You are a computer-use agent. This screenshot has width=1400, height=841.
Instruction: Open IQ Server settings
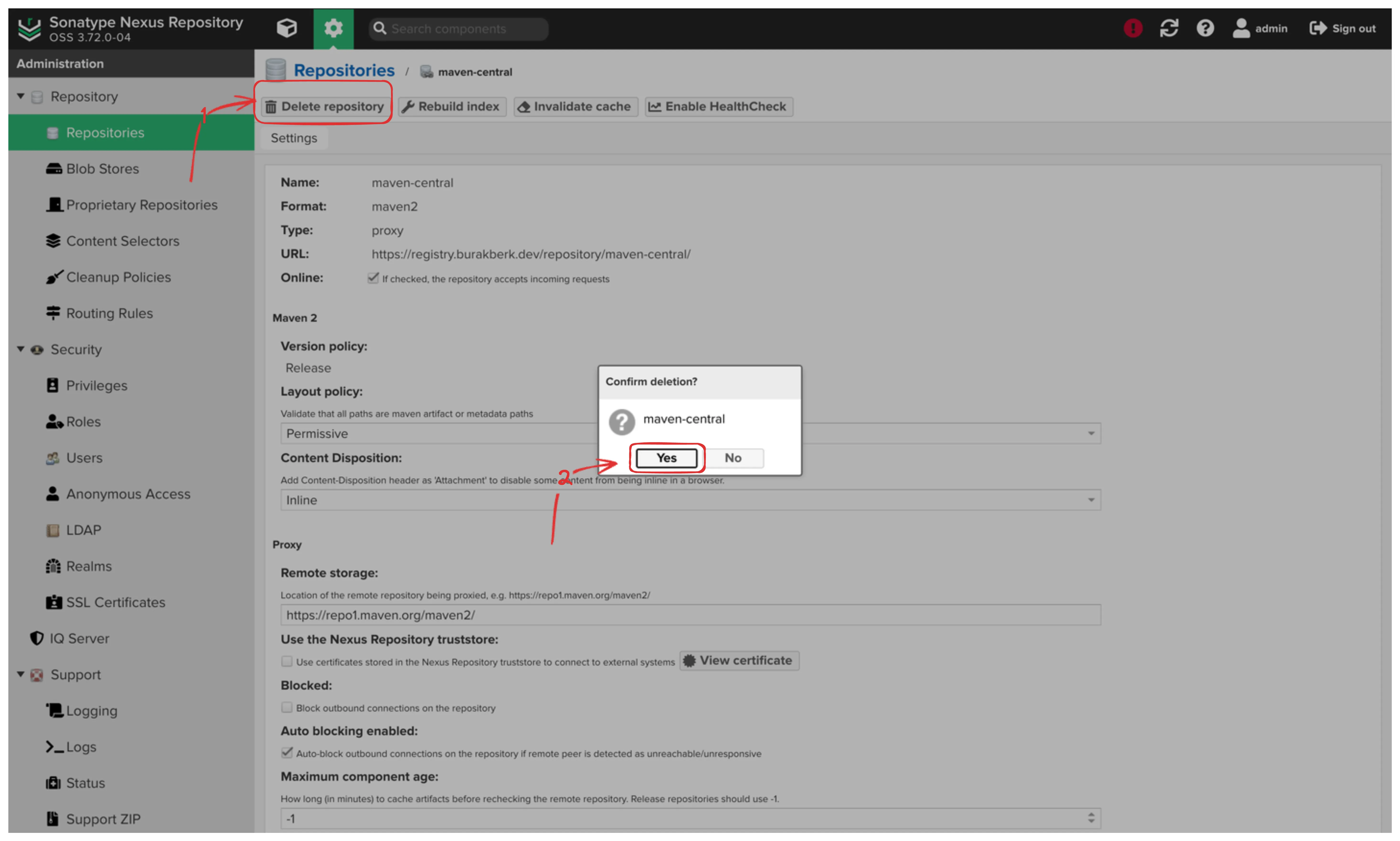131,638
